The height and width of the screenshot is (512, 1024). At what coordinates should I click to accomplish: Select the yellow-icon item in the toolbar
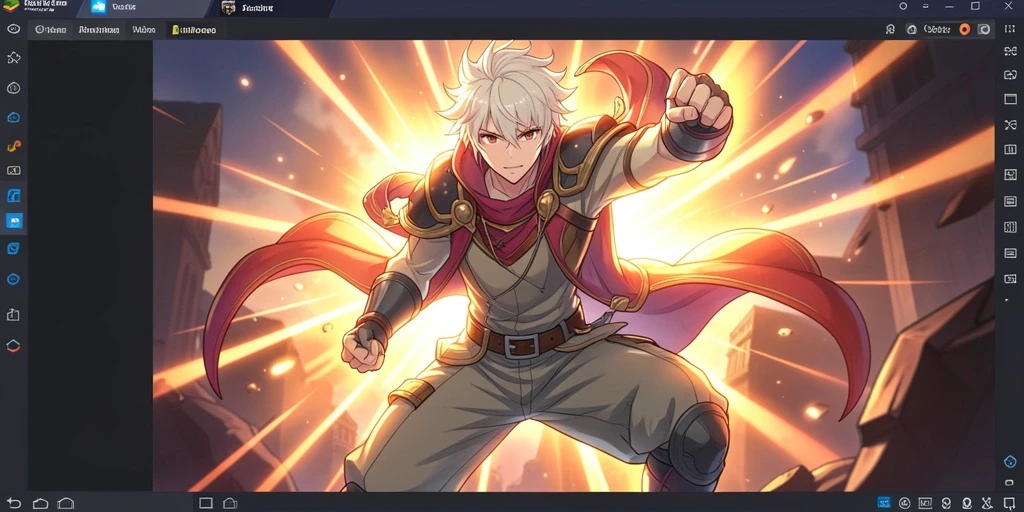(194, 29)
